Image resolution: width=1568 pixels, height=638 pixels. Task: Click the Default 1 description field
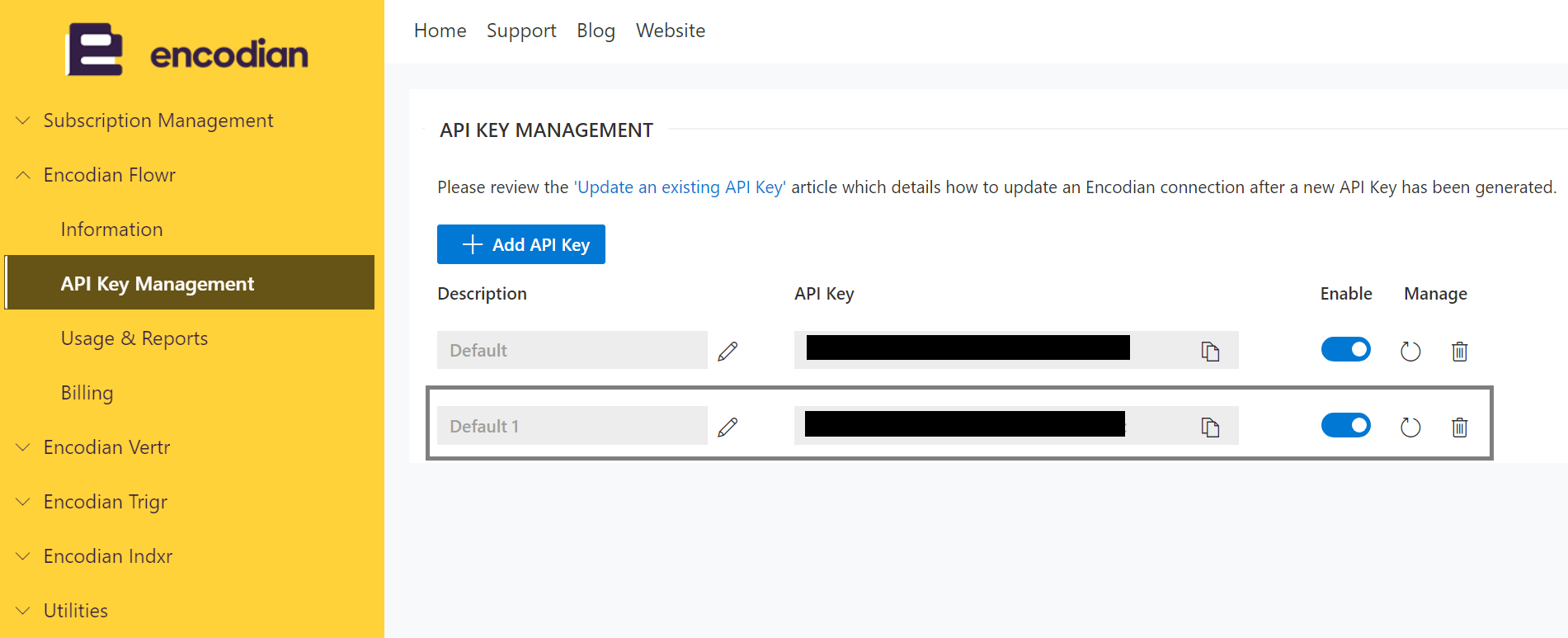(x=572, y=426)
